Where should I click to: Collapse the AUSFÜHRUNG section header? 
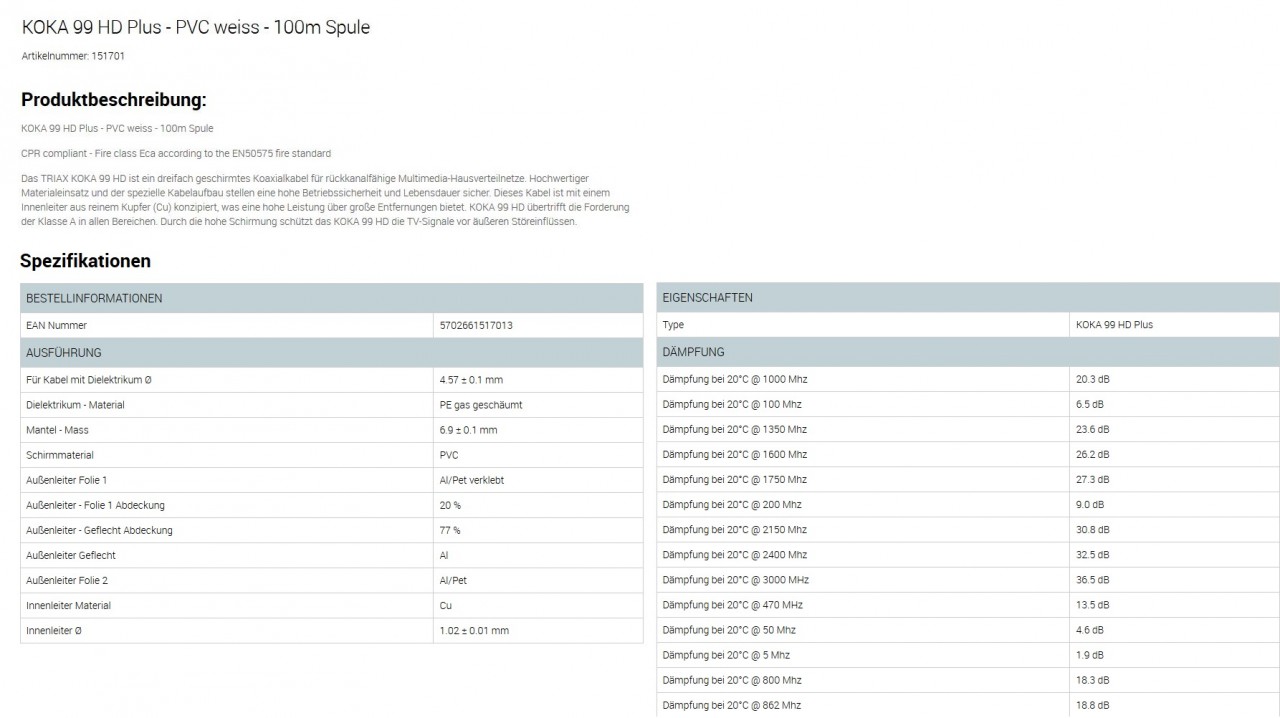pos(331,353)
